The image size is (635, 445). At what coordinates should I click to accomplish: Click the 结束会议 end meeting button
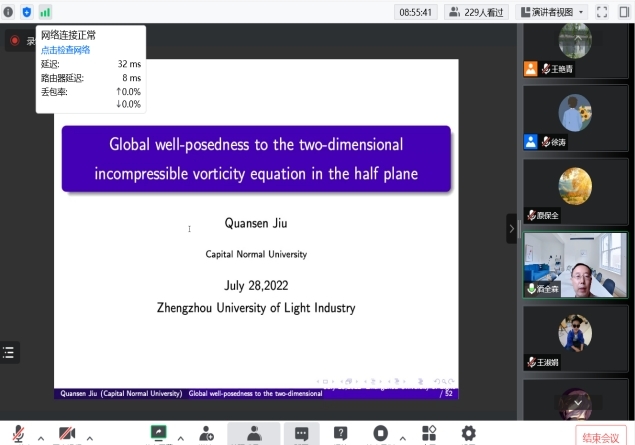pyautogui.click(x=601, y=437)
